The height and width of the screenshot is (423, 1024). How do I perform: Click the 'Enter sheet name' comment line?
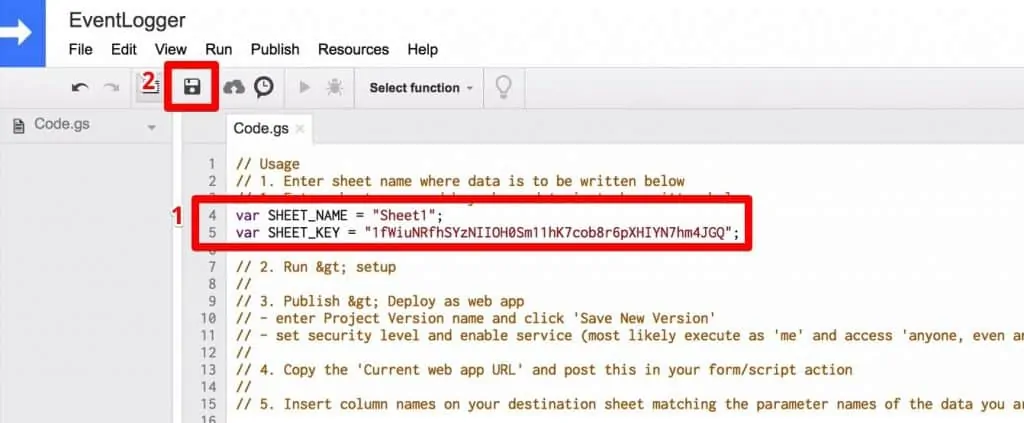point(460,181)
